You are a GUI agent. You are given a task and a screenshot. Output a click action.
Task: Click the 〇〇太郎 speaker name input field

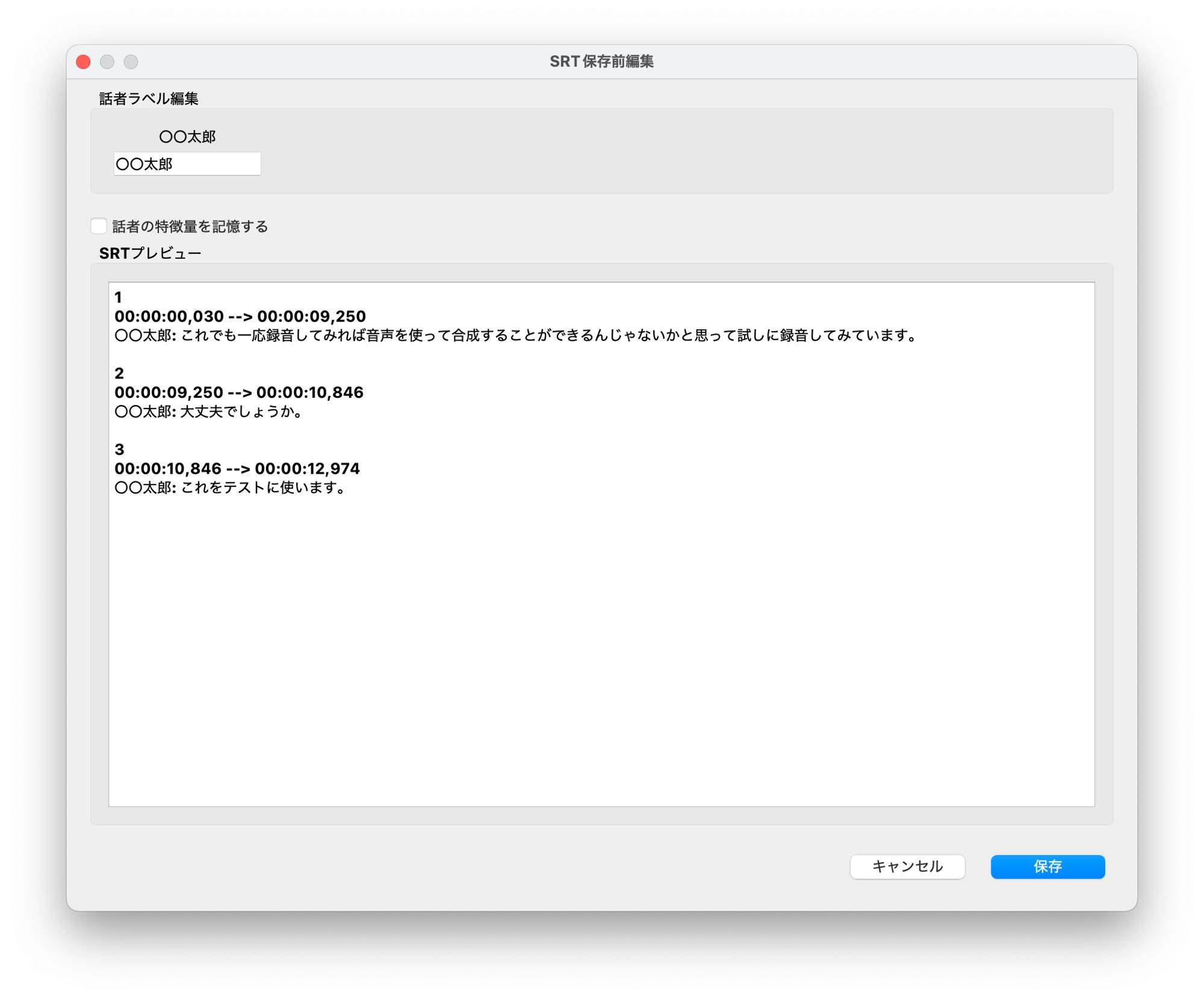(x=187, y=164)
